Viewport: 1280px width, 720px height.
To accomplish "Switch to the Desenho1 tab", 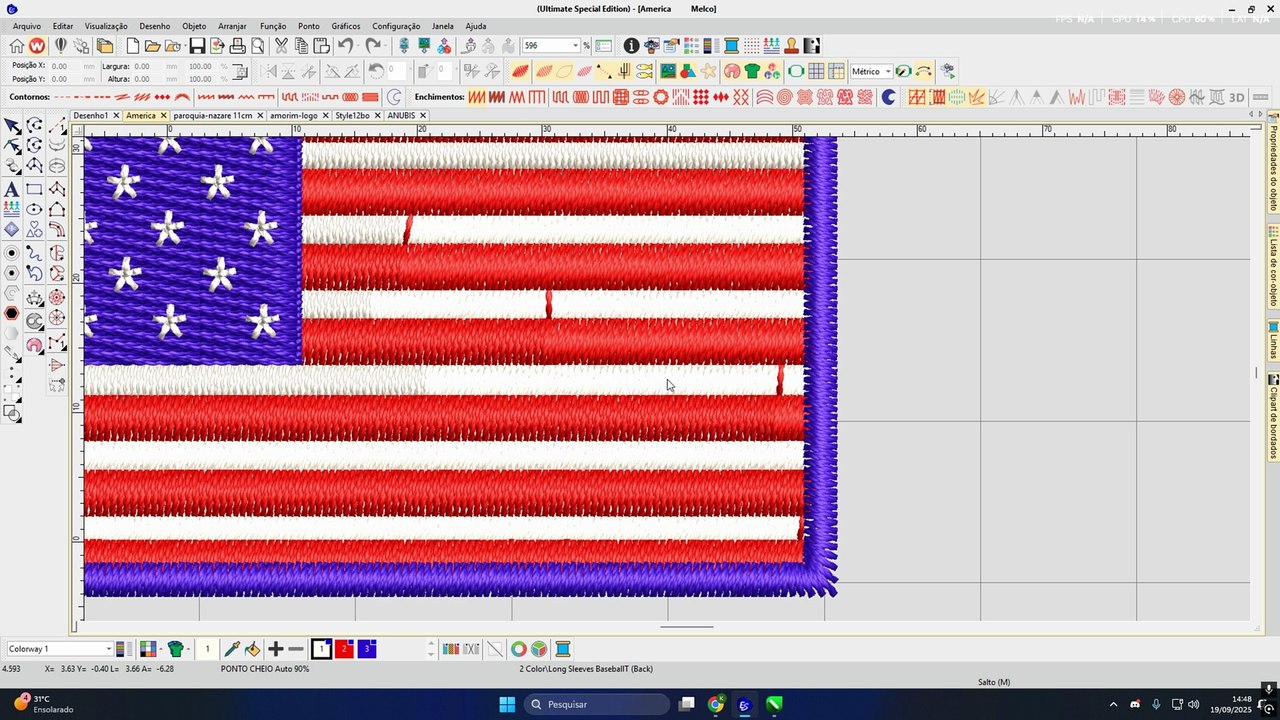I will coord(91,116).
